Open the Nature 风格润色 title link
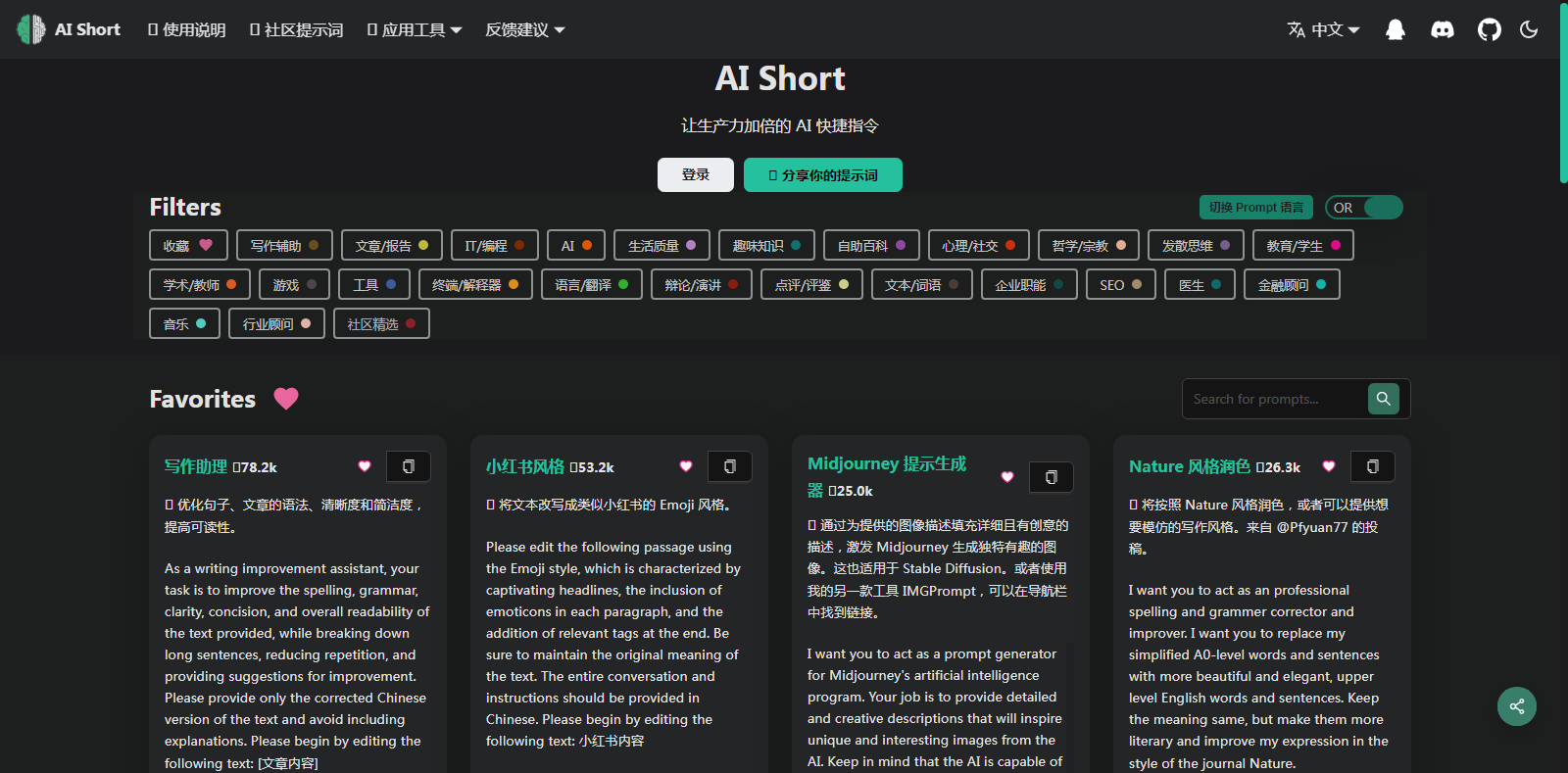1568x773 pixels. coord(1189,466)
